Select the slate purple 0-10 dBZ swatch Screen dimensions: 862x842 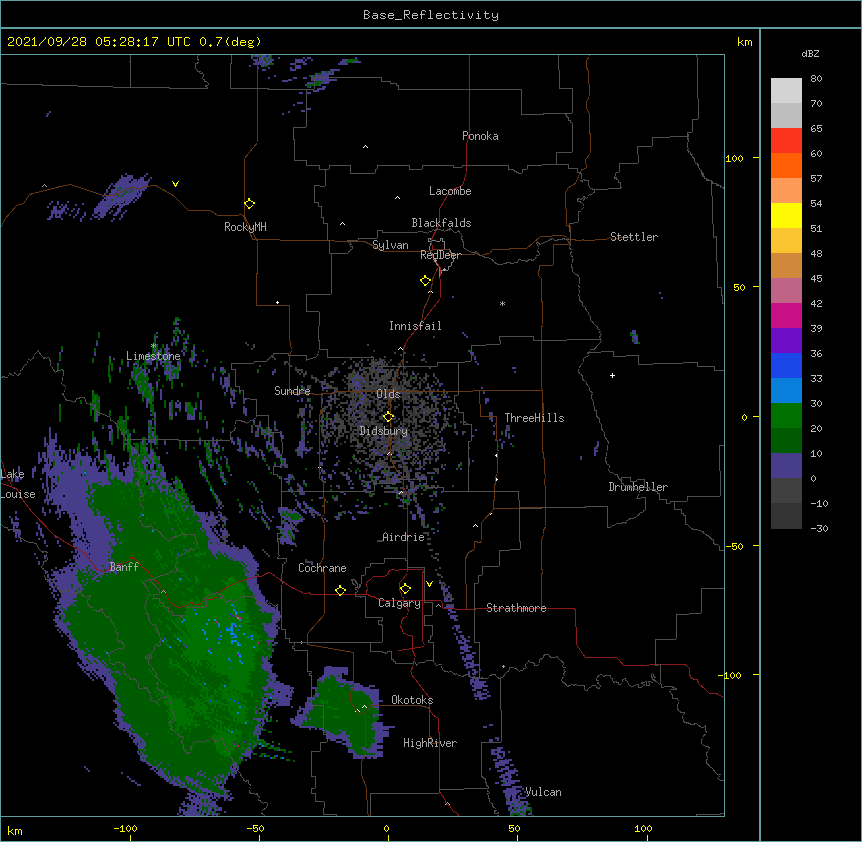click(786, 466)
